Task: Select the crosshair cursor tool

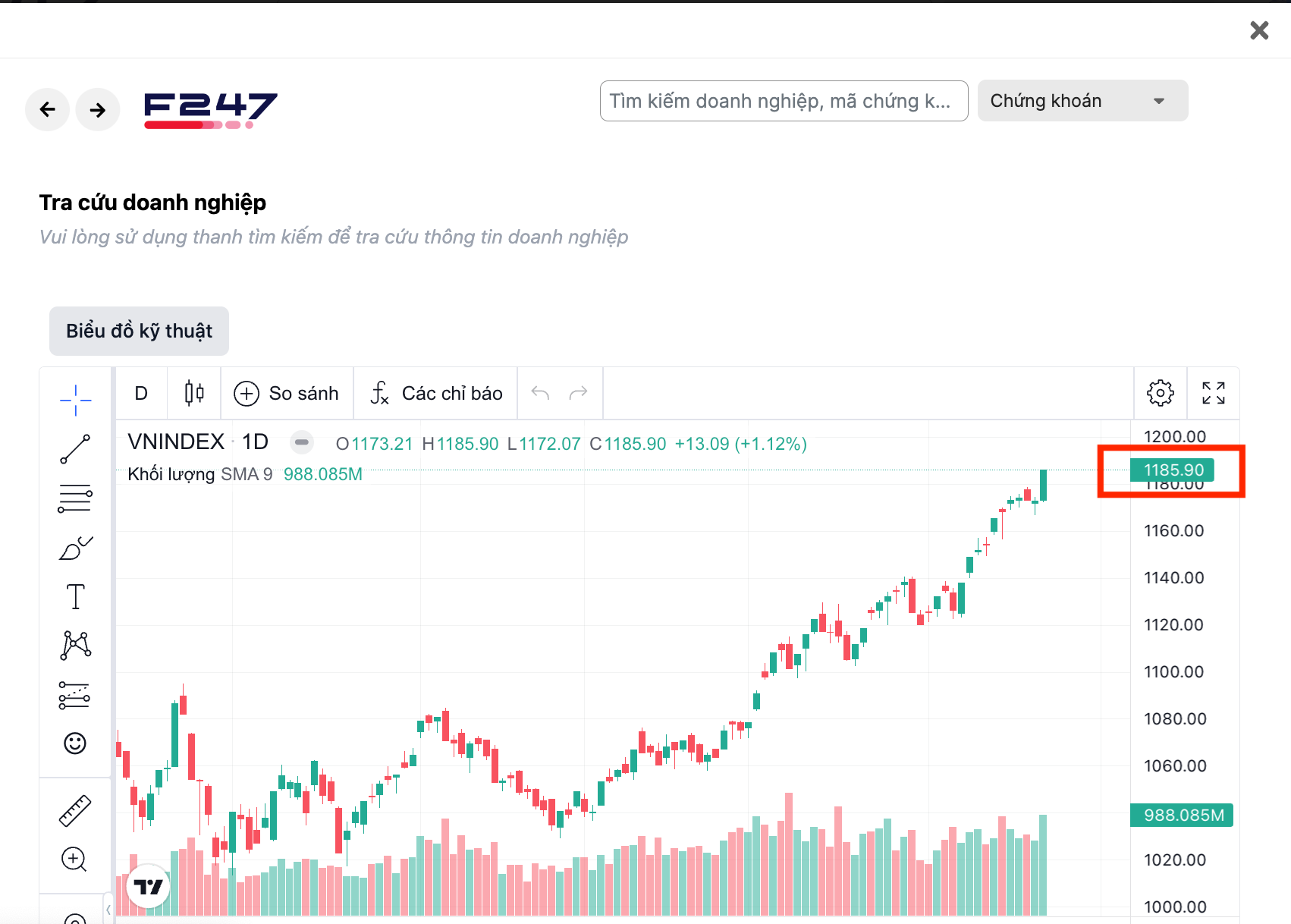Action: (x=75, y=400)
